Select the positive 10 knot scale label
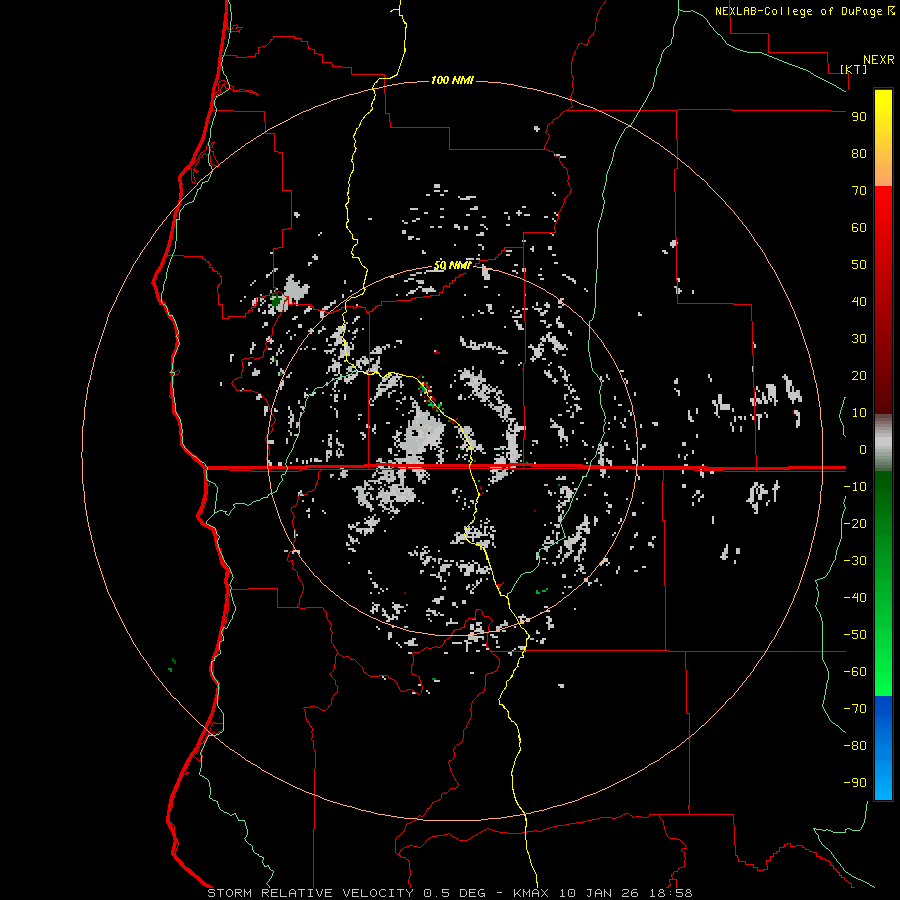The height and width of the screenshot is (900, 900). pos(859,413)
